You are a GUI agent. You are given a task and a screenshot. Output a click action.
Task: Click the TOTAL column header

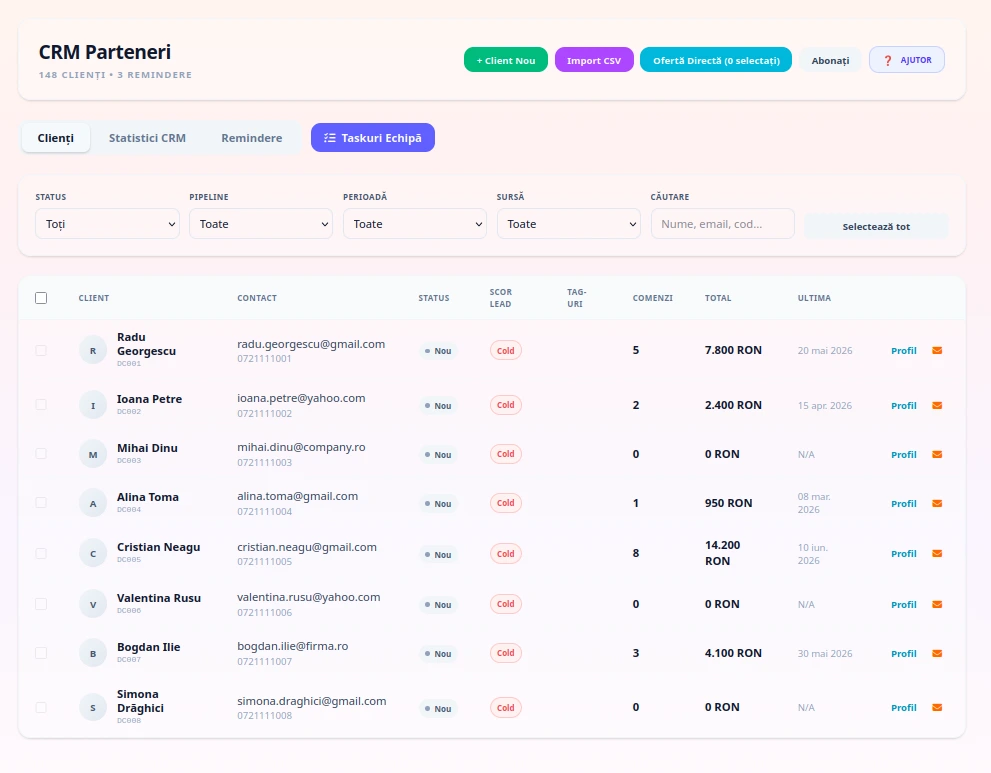click(x=718, y=298)
